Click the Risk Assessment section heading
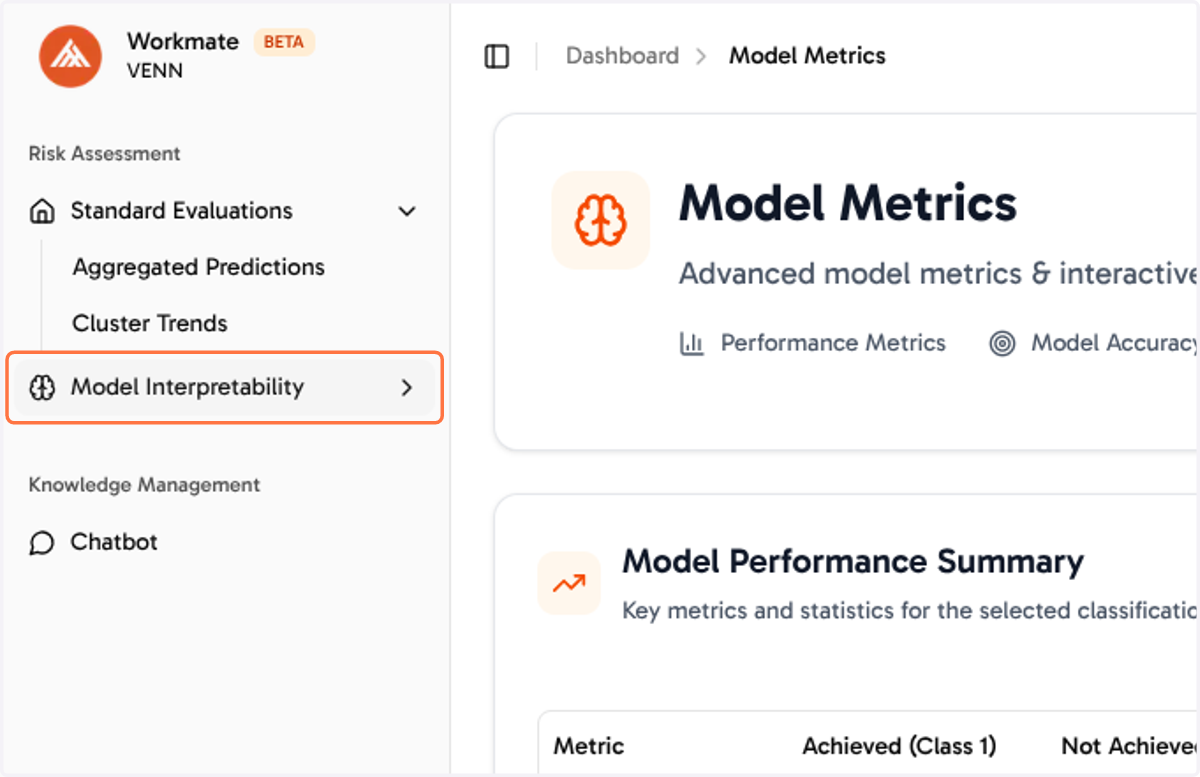Viewport: 1200px width, 777px height. coord(104,154)
